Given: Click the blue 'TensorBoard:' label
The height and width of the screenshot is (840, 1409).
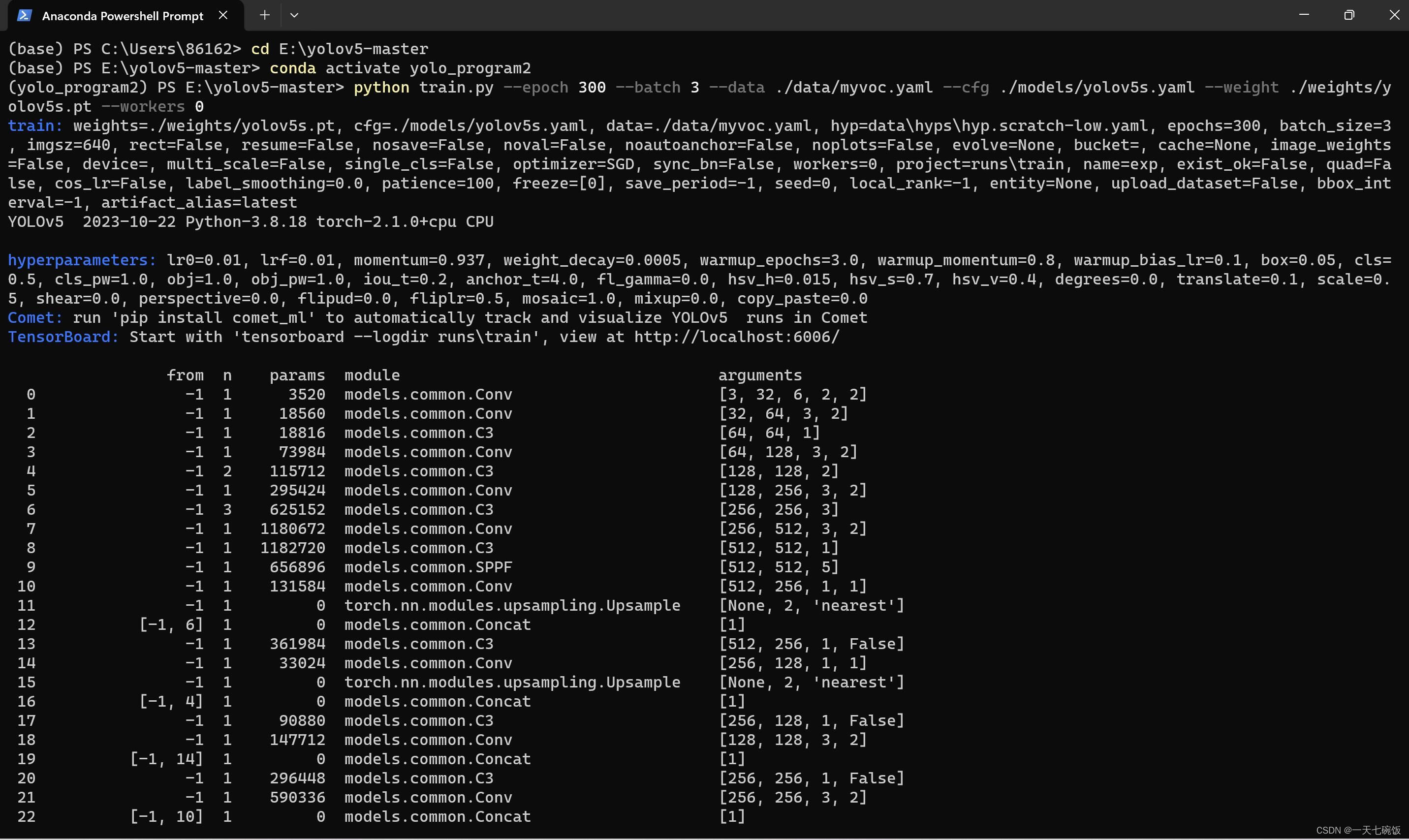Looking at the screenshot, I should pos(63,337).
